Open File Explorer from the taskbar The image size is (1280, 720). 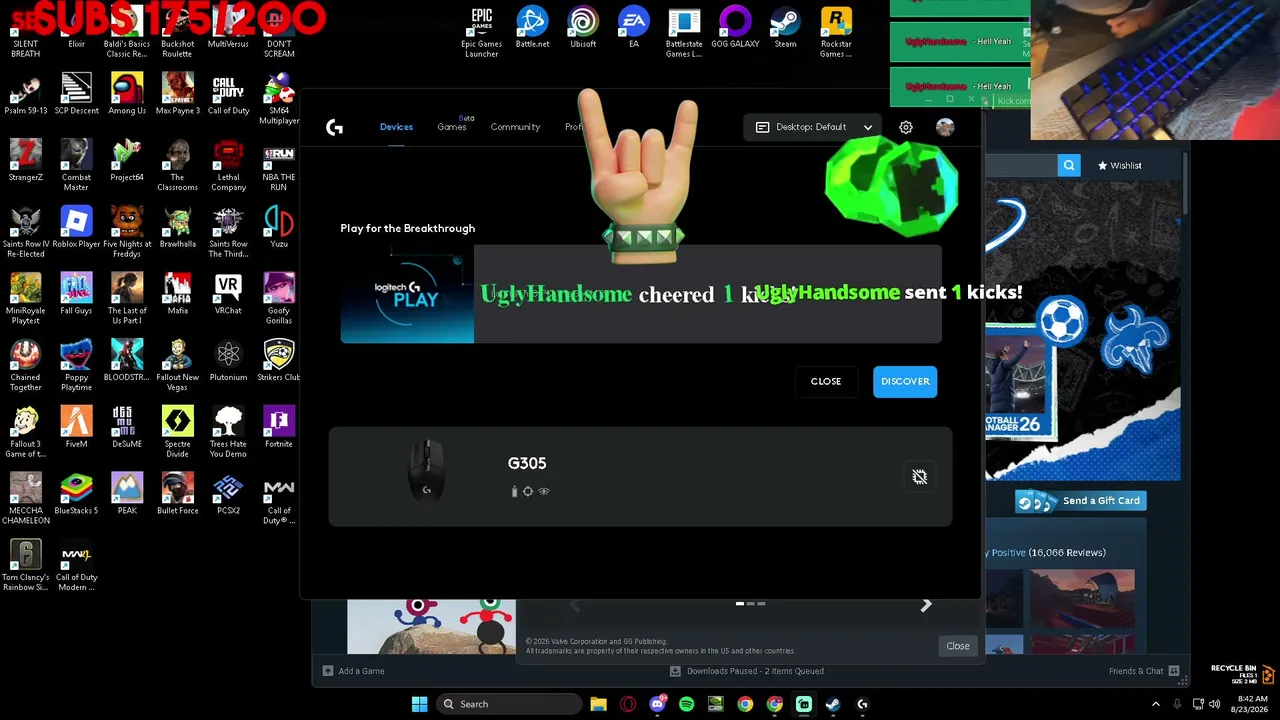tap(598, 704)
